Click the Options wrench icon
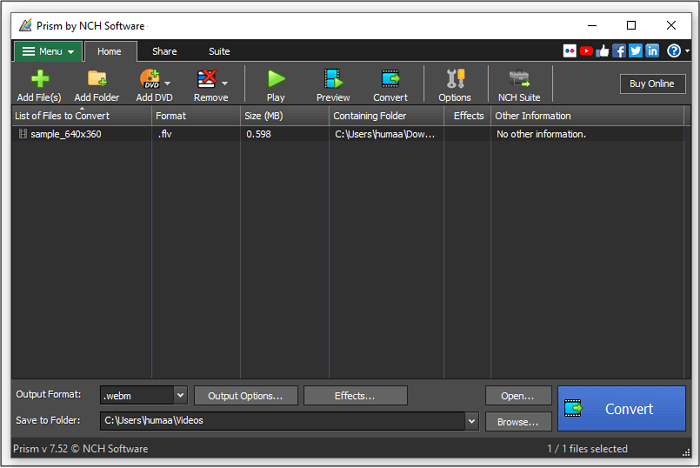The image size is (700, 468). [x=454, y=80]
